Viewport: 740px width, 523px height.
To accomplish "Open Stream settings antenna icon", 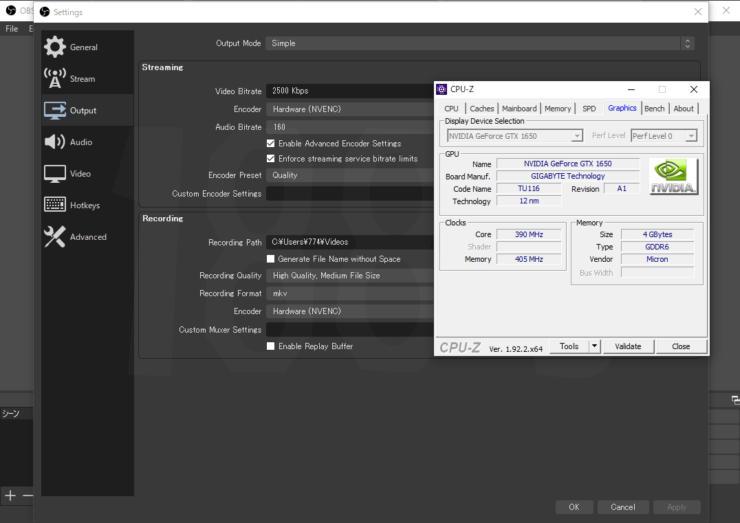I will coord(55,78).
